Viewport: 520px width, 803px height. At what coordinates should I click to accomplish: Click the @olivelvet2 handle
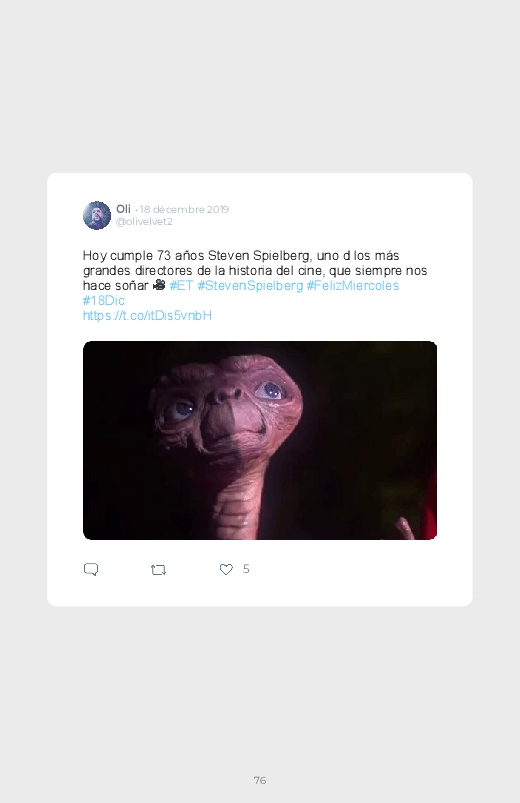pos(144,222)
